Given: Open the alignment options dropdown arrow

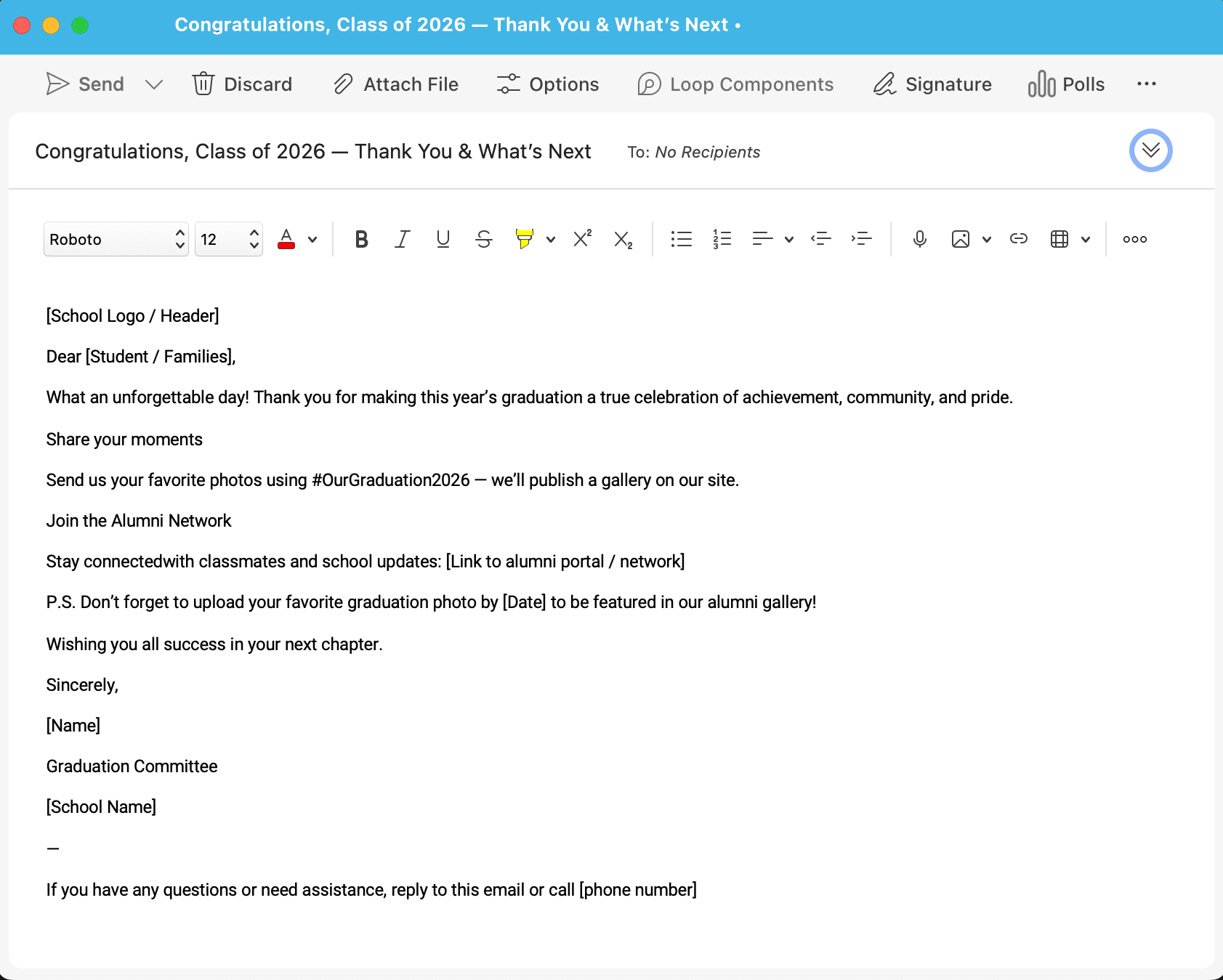Looking at the screenshot, I should [x=789, y=239].
